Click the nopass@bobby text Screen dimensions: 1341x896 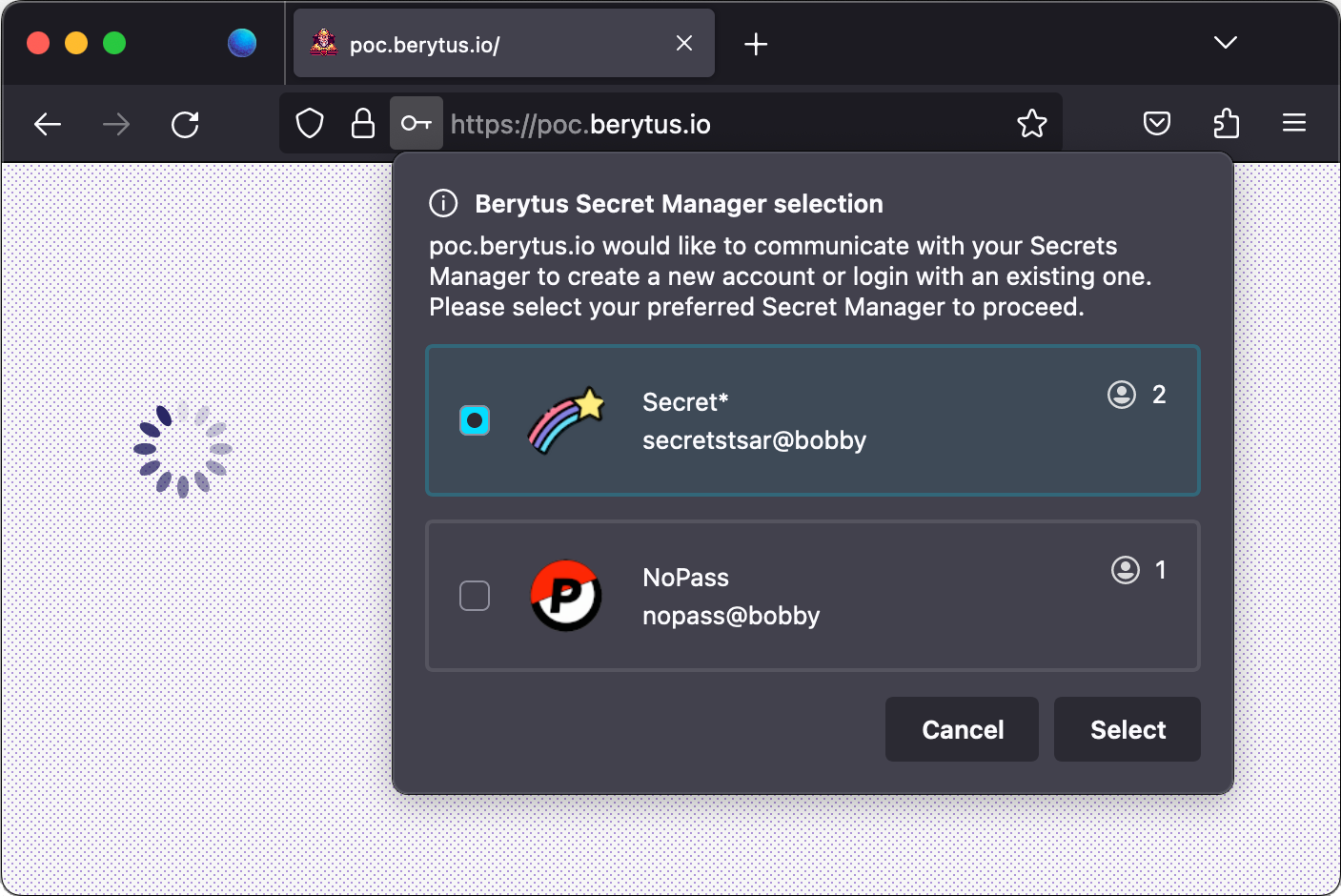(x=731, y=616)
